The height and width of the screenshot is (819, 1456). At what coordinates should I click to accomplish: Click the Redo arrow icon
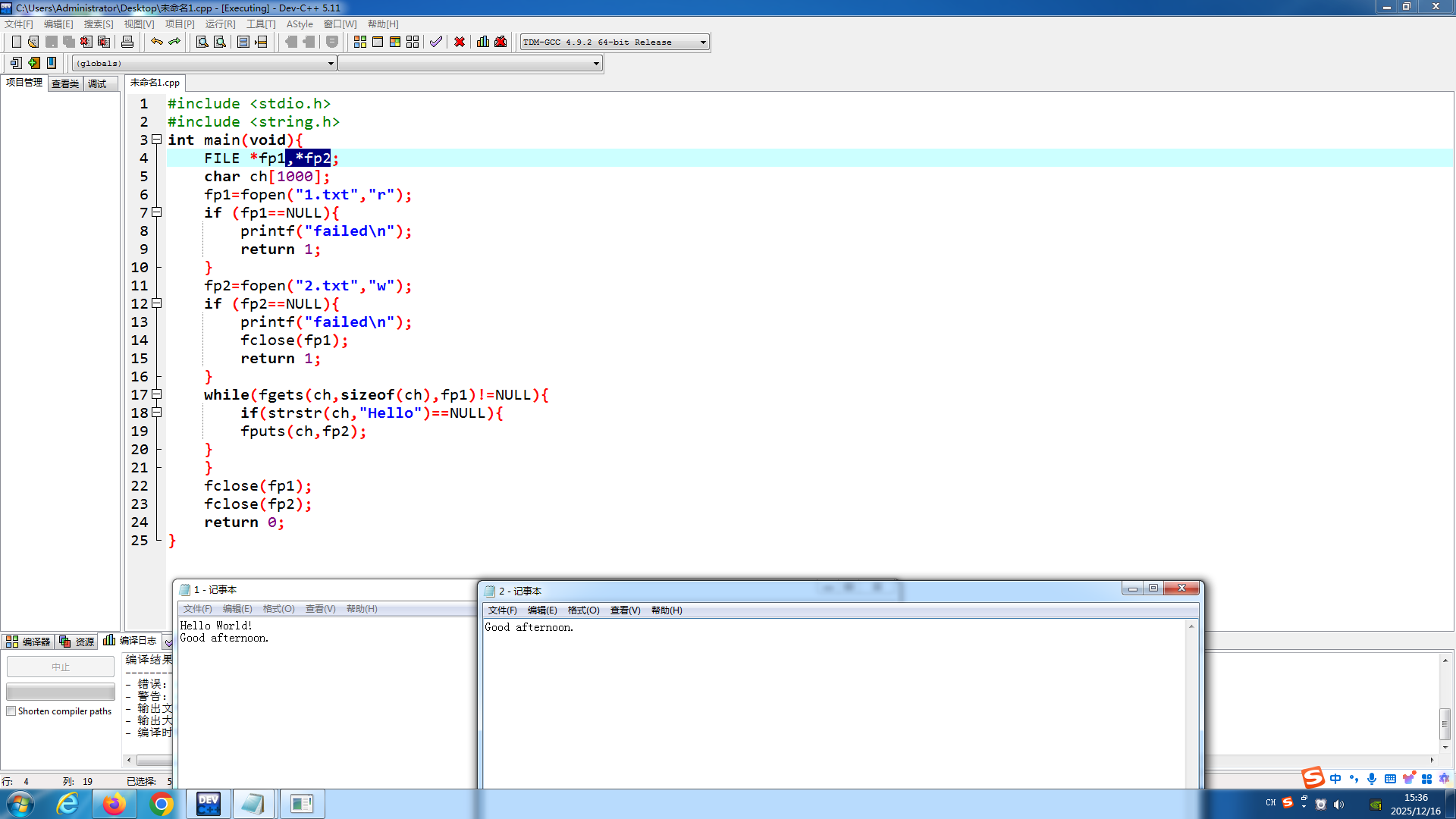[174, 42]
